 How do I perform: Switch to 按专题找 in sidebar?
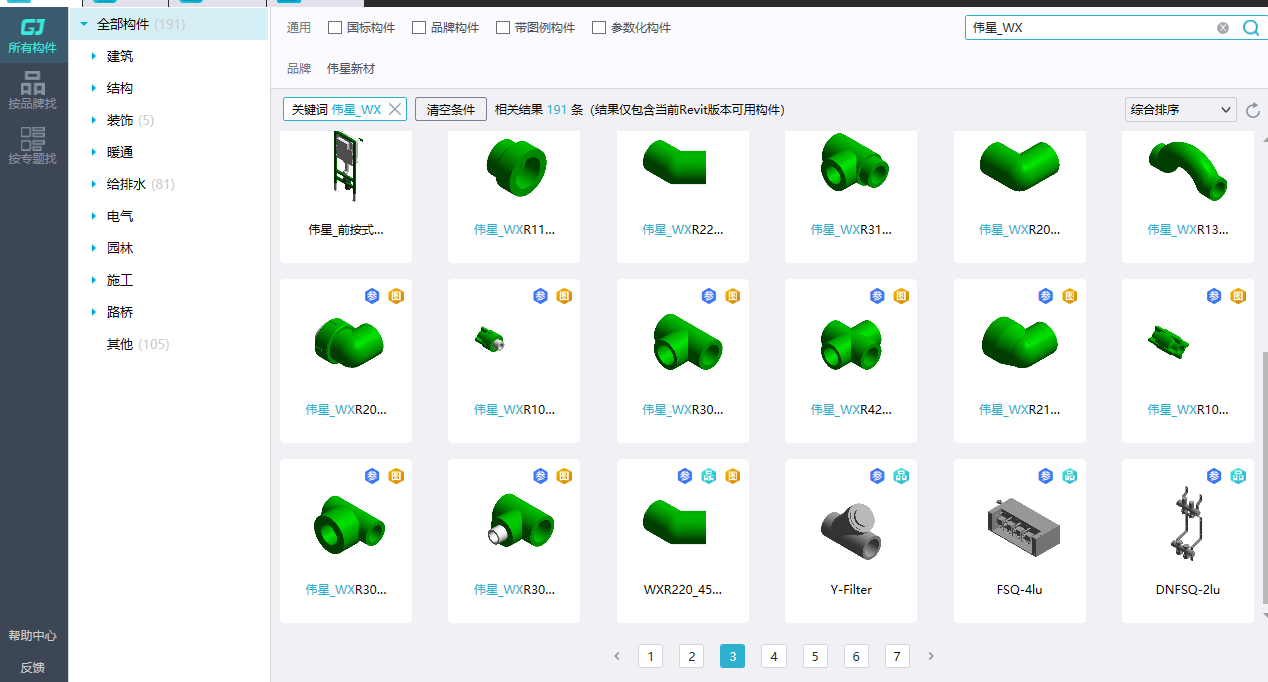click(x=33, y=146)
